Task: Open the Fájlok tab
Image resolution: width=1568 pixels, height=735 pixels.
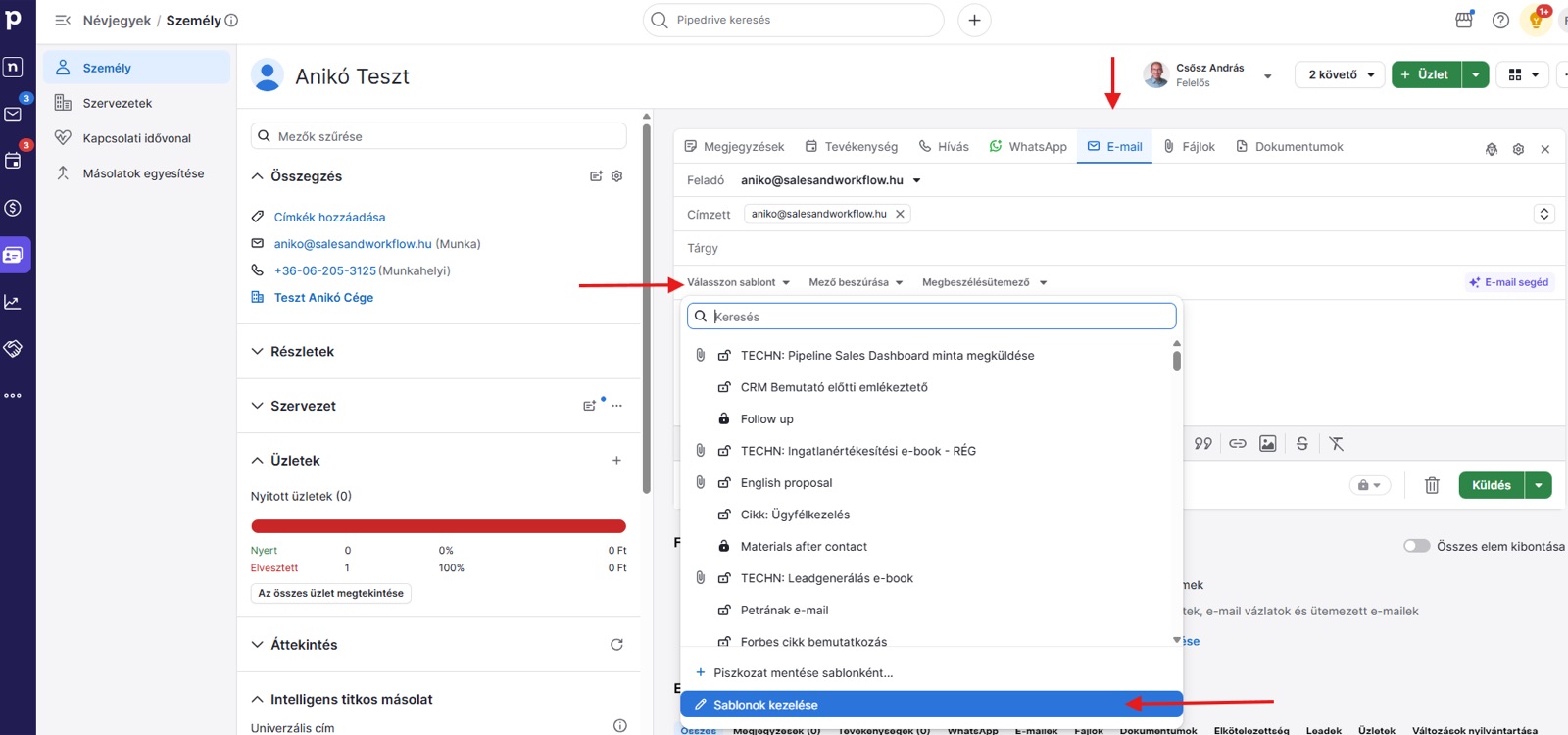Action: (1189, 147)
